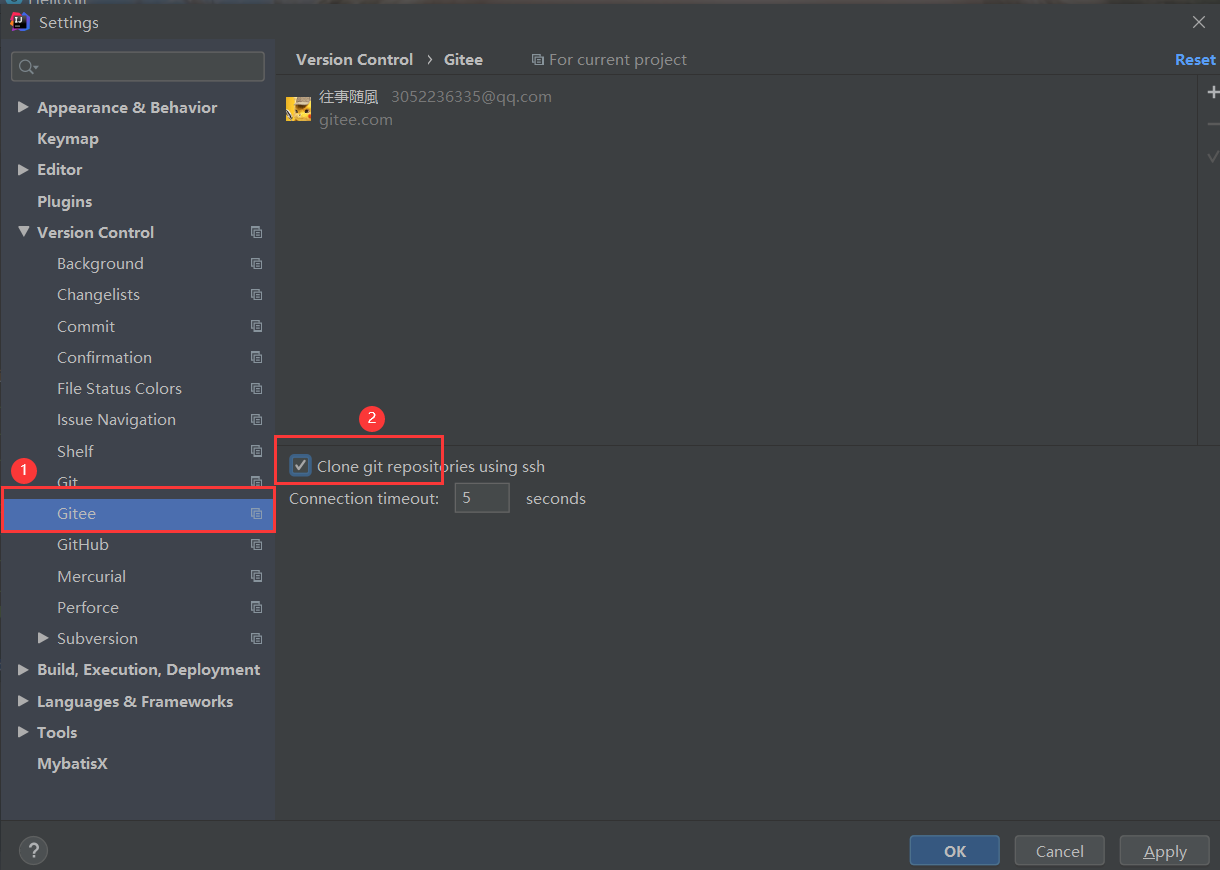This screenshot has height=870, width=1220.
Task: Click project-level icon beside Issue Navigation
Action: [x=256, y=420]
